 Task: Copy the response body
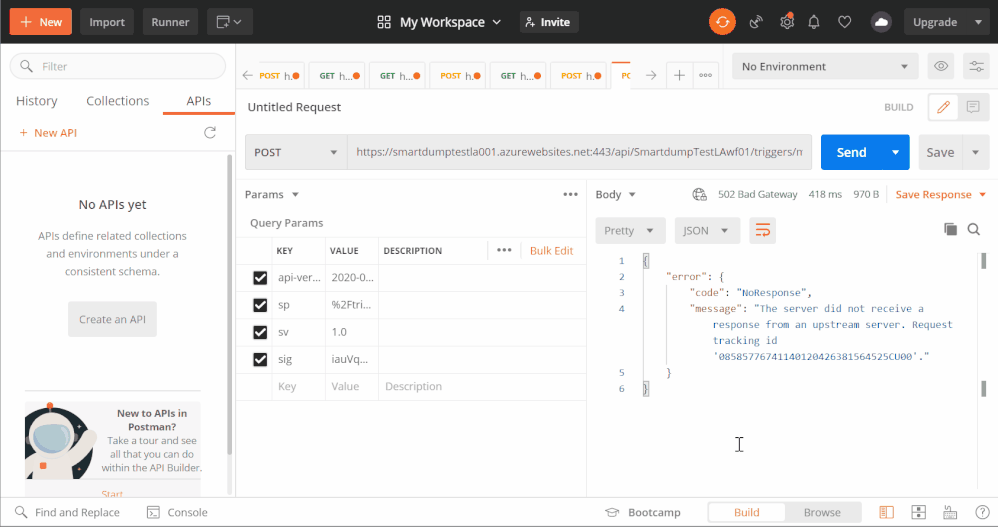950,229
